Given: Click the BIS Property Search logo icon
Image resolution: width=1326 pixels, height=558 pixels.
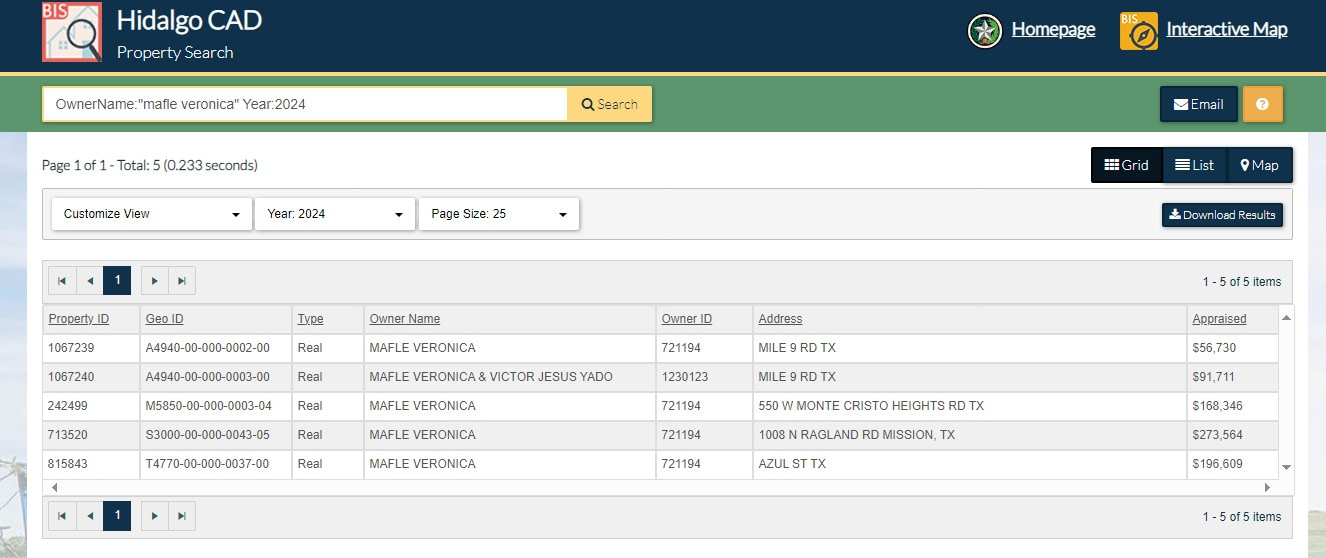Looking at the screenshot, I should (72, 32).
